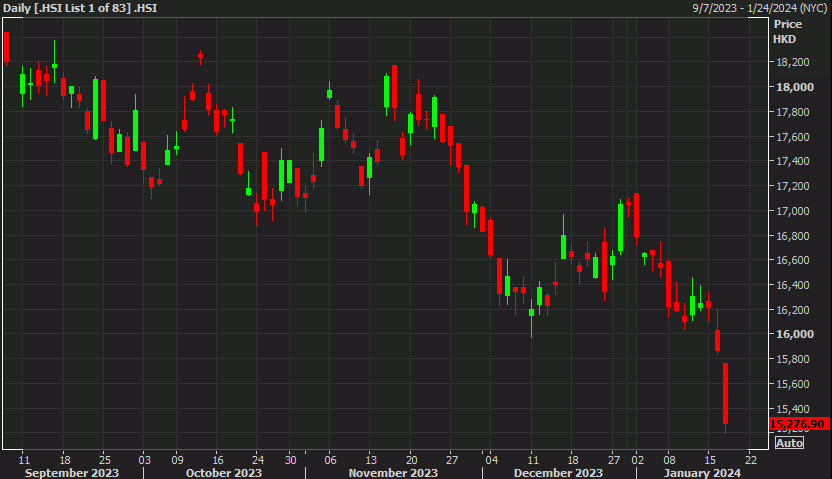Click the 17,600 price axis label
This screenshot has width=832, height=479.
[792, 137]
